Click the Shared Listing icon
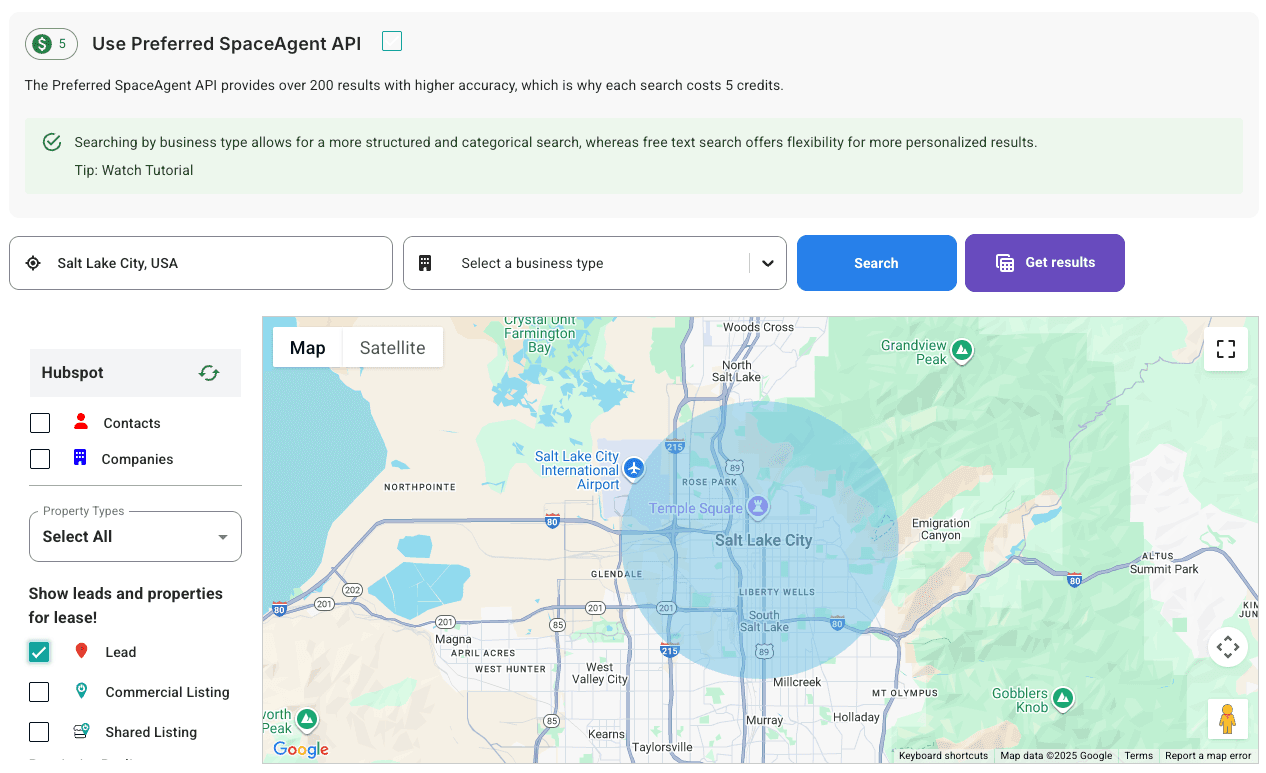 click(x=82, y=731)
